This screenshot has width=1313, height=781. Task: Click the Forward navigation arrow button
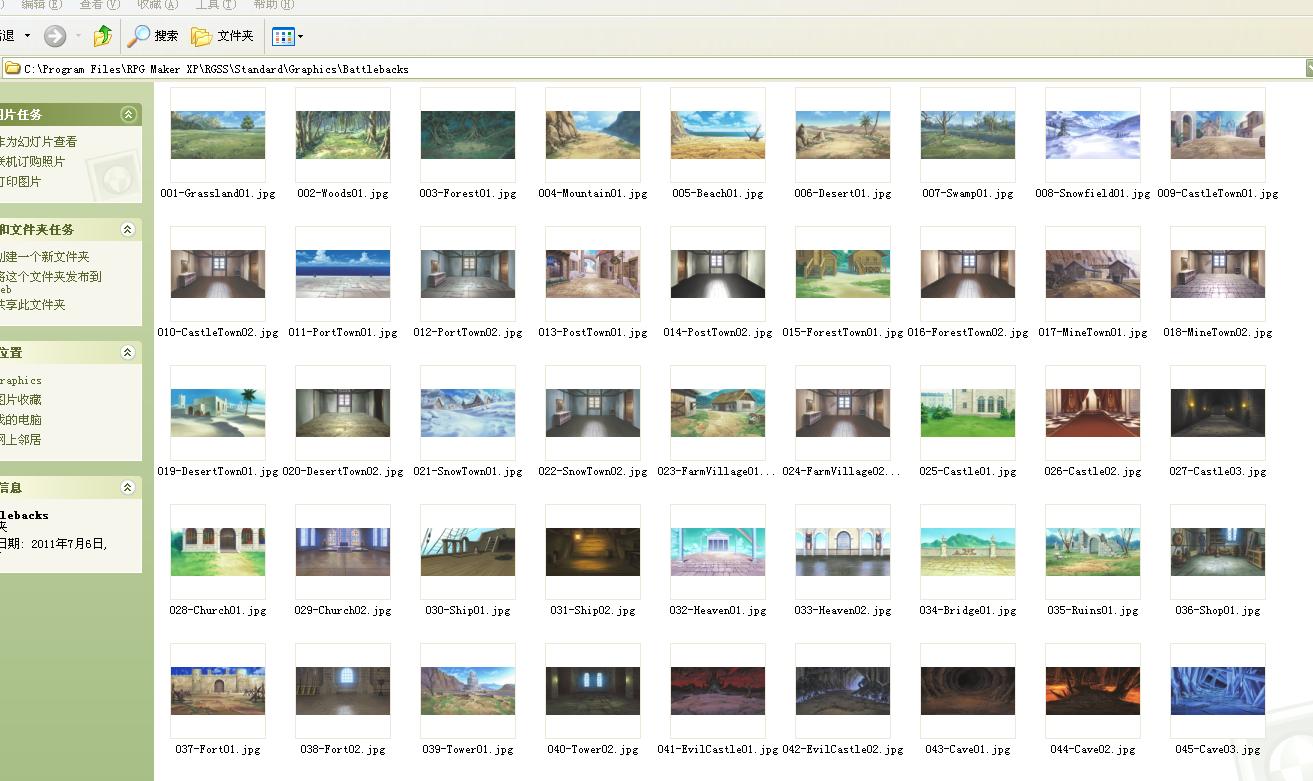click(55, 36)
